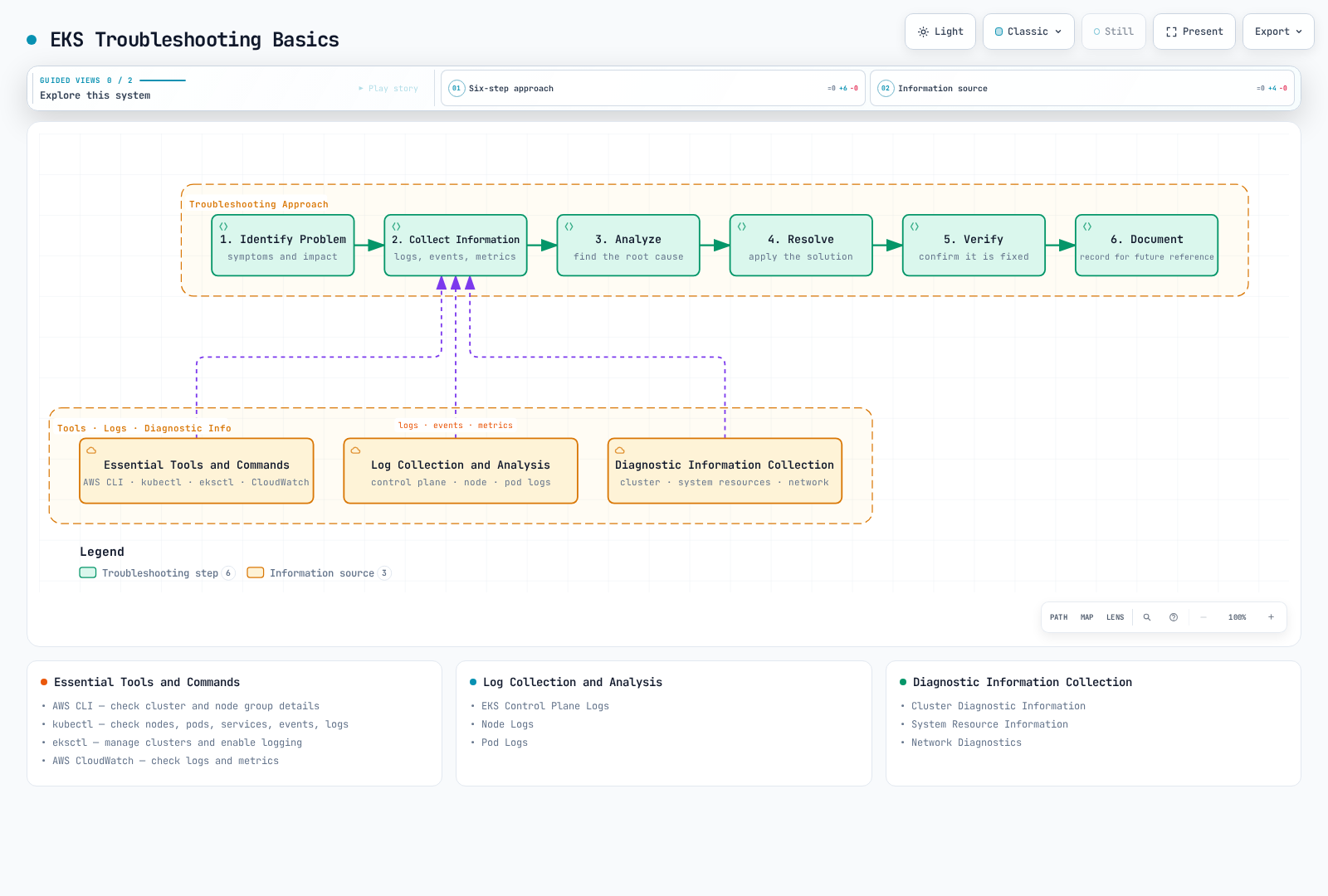
Task: Select the Information source guided view
Action: [x=1082, y=88]
